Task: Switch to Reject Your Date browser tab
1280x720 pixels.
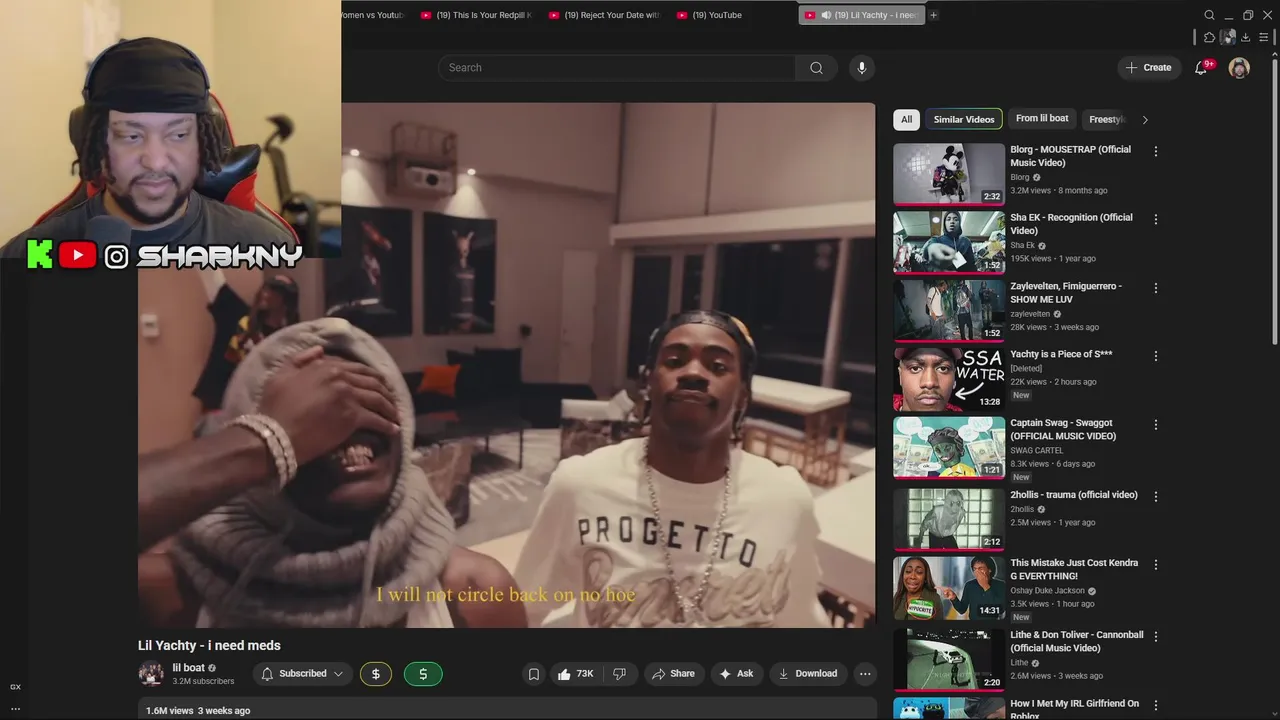Action: [x=604, y=15]
